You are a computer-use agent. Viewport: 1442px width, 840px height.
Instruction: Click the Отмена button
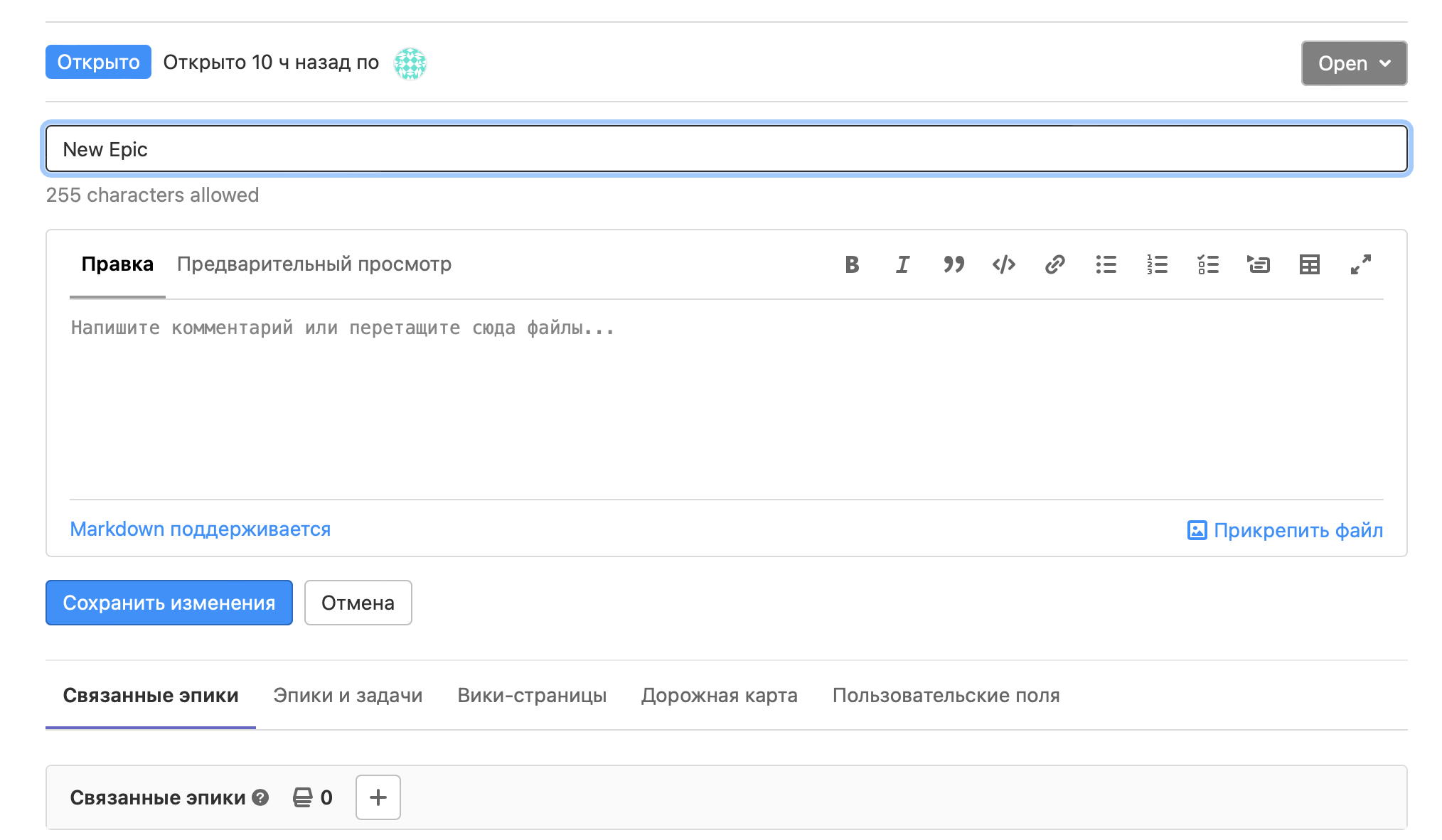click(358, 603)
